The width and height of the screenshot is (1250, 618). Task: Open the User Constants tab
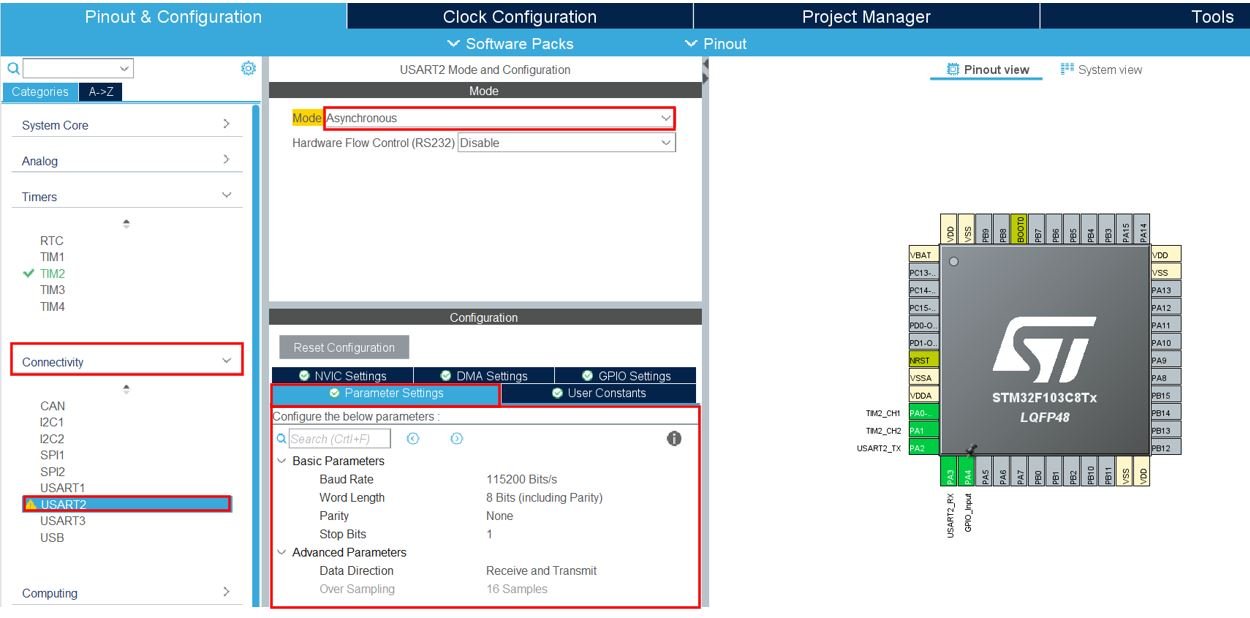(x=599, y=394)
